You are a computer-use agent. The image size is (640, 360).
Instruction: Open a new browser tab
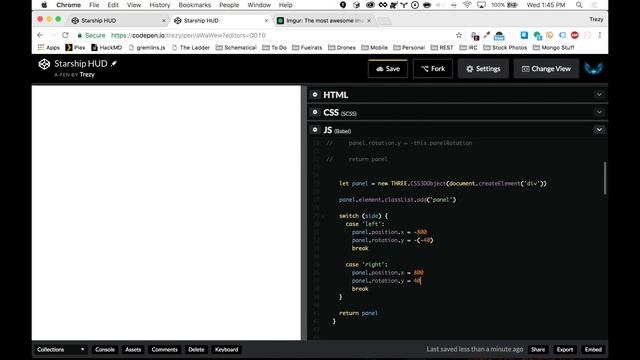(x=384, y=21)
